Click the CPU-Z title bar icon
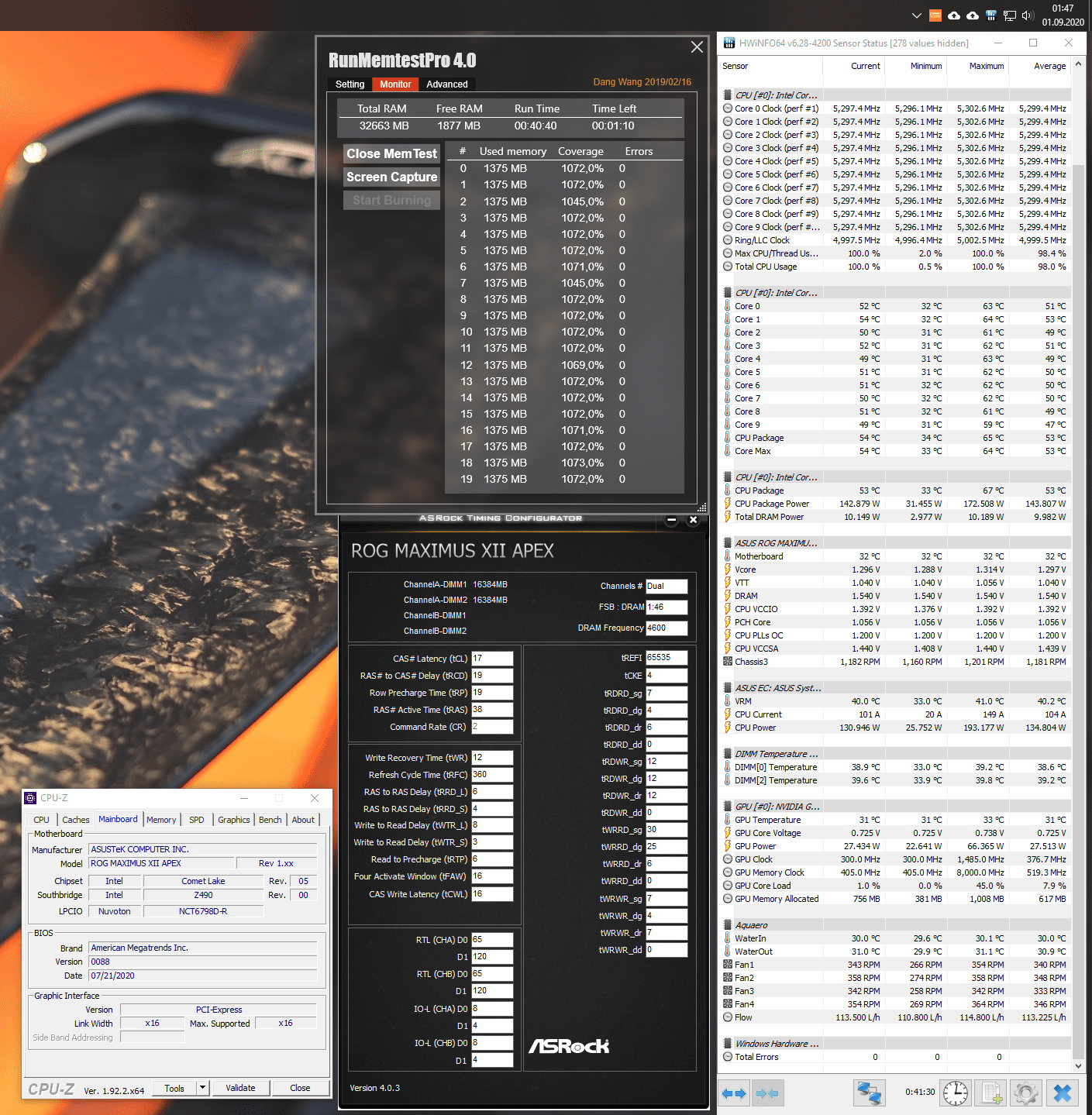1092x1115 pixels. [x=30, y=797]
